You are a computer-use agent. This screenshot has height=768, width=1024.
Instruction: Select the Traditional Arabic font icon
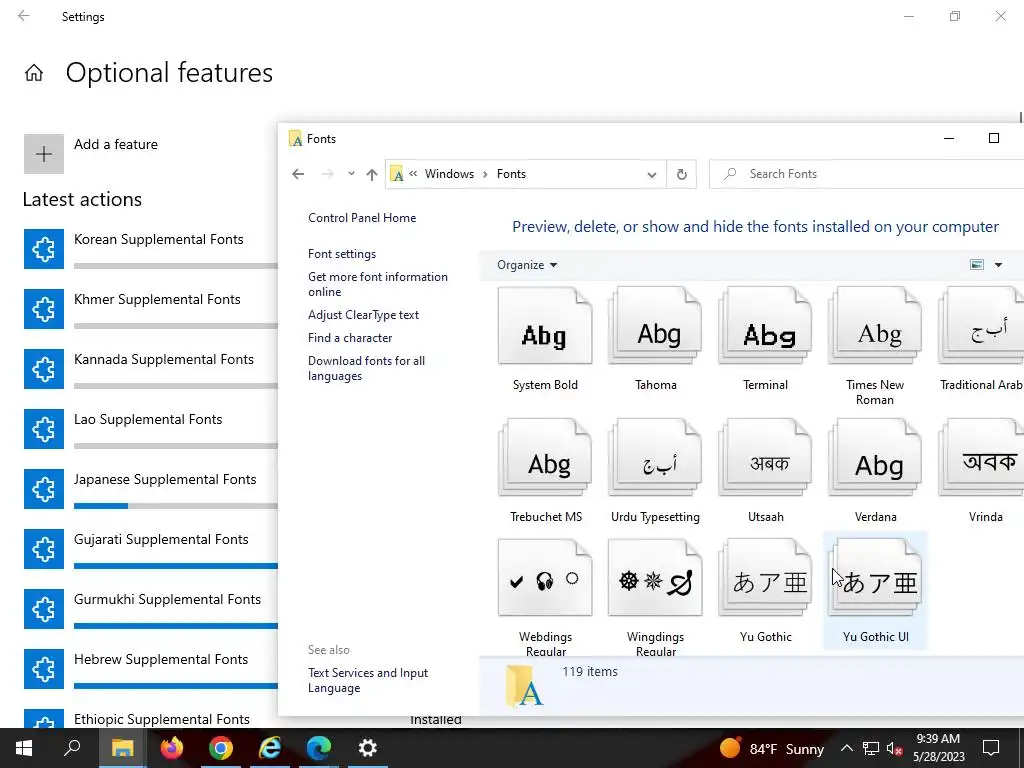[982, 327]
